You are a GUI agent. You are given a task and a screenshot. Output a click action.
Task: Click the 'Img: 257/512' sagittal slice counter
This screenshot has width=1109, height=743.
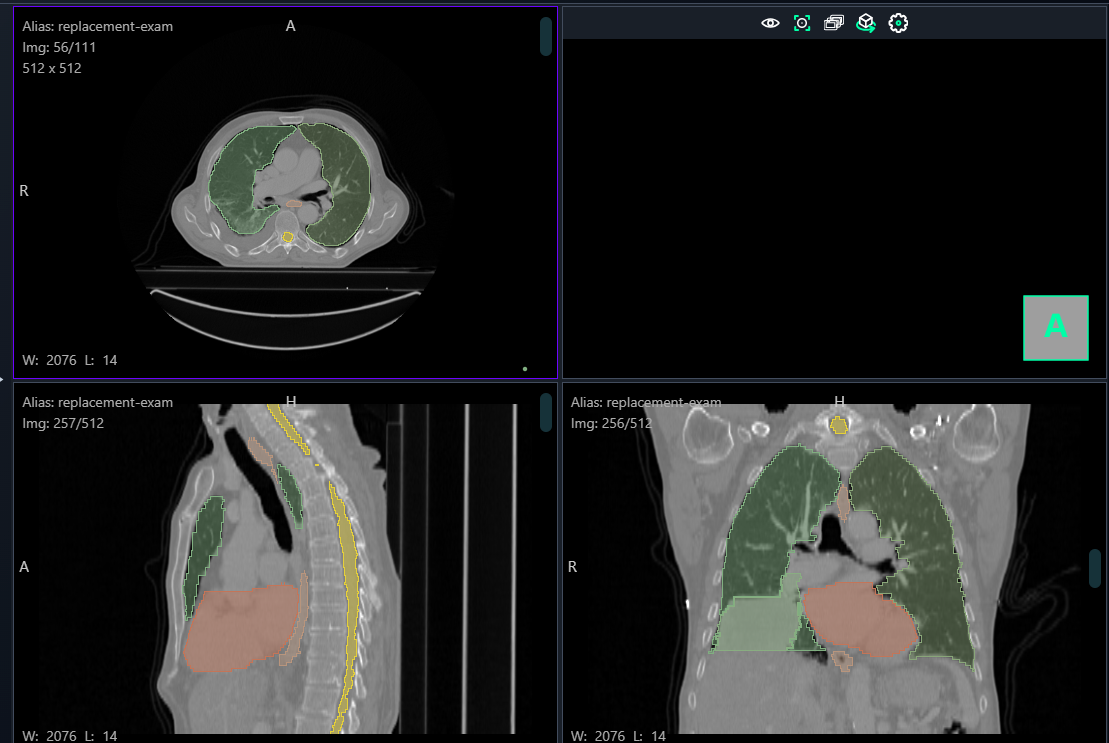[x=63, y=423]
